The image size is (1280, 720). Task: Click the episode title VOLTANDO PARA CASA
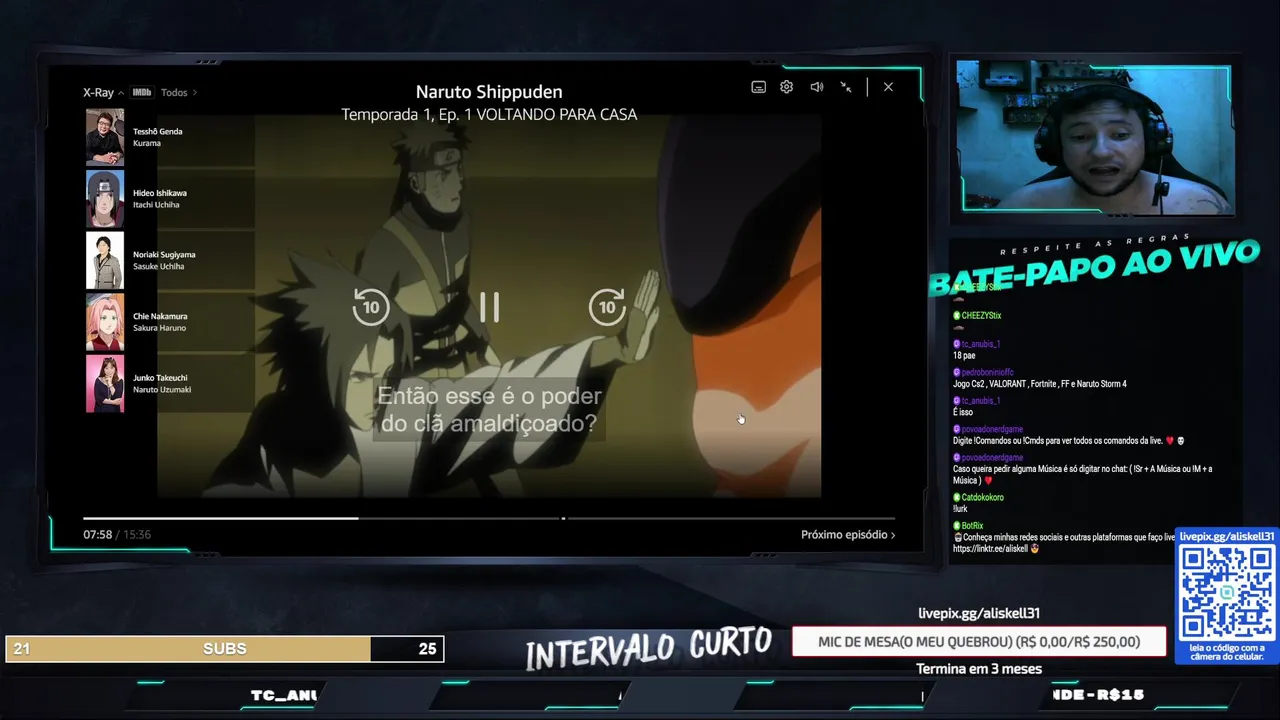pyautogui.click(x=557, y=115)
